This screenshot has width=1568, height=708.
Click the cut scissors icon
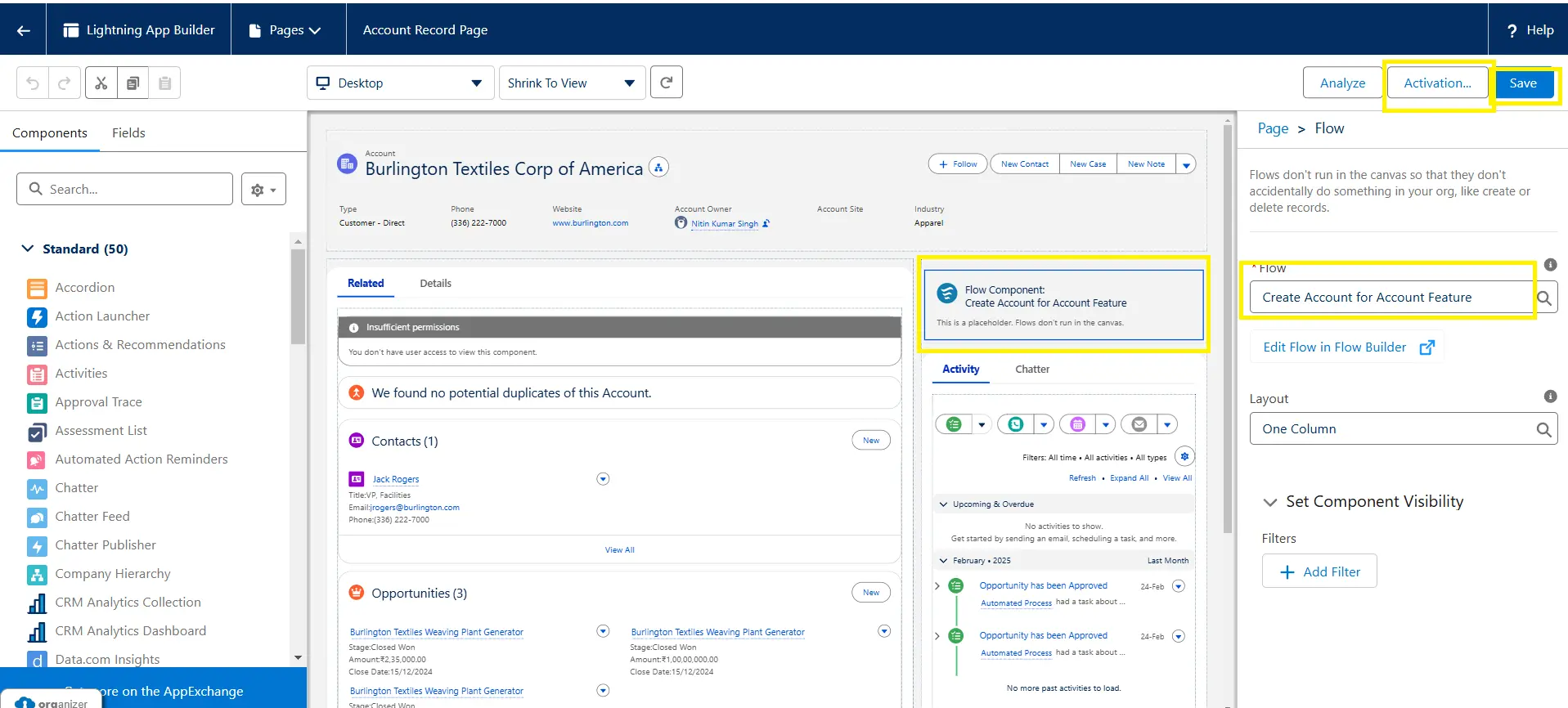click(x=101, y=83)
